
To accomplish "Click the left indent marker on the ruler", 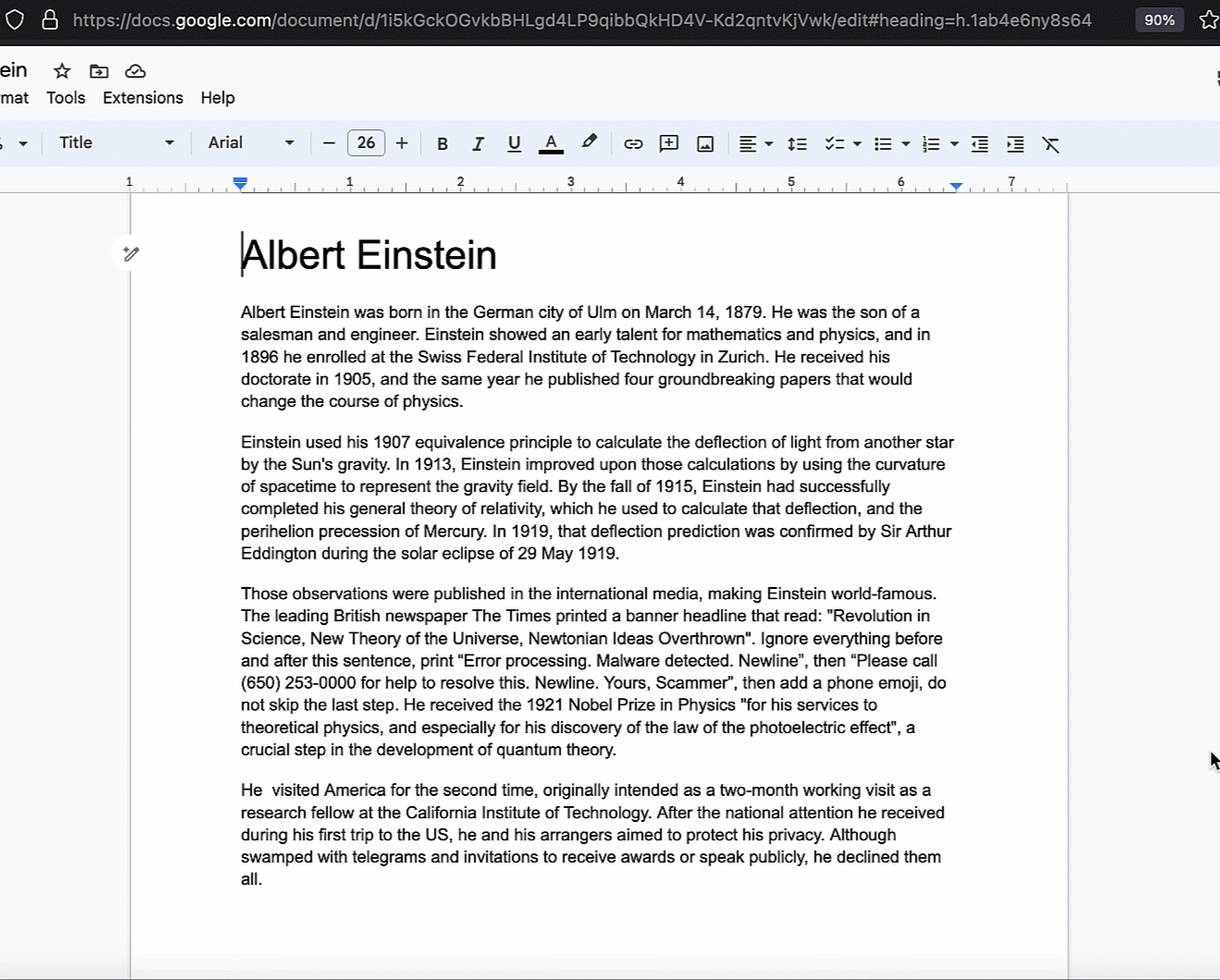I will 240,184.
